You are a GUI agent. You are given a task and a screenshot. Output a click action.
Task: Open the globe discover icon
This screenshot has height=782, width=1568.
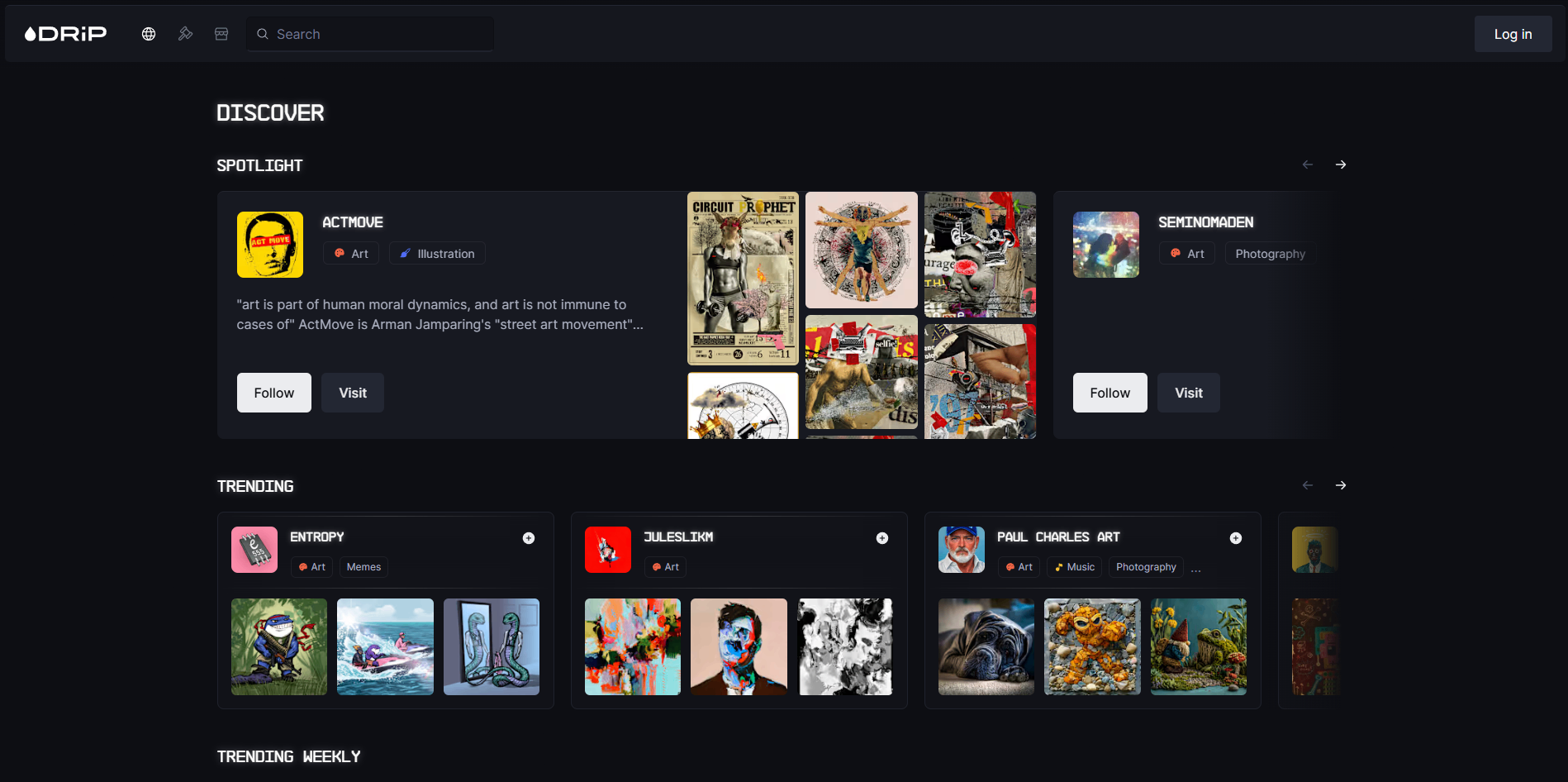(x=149, y=34)
